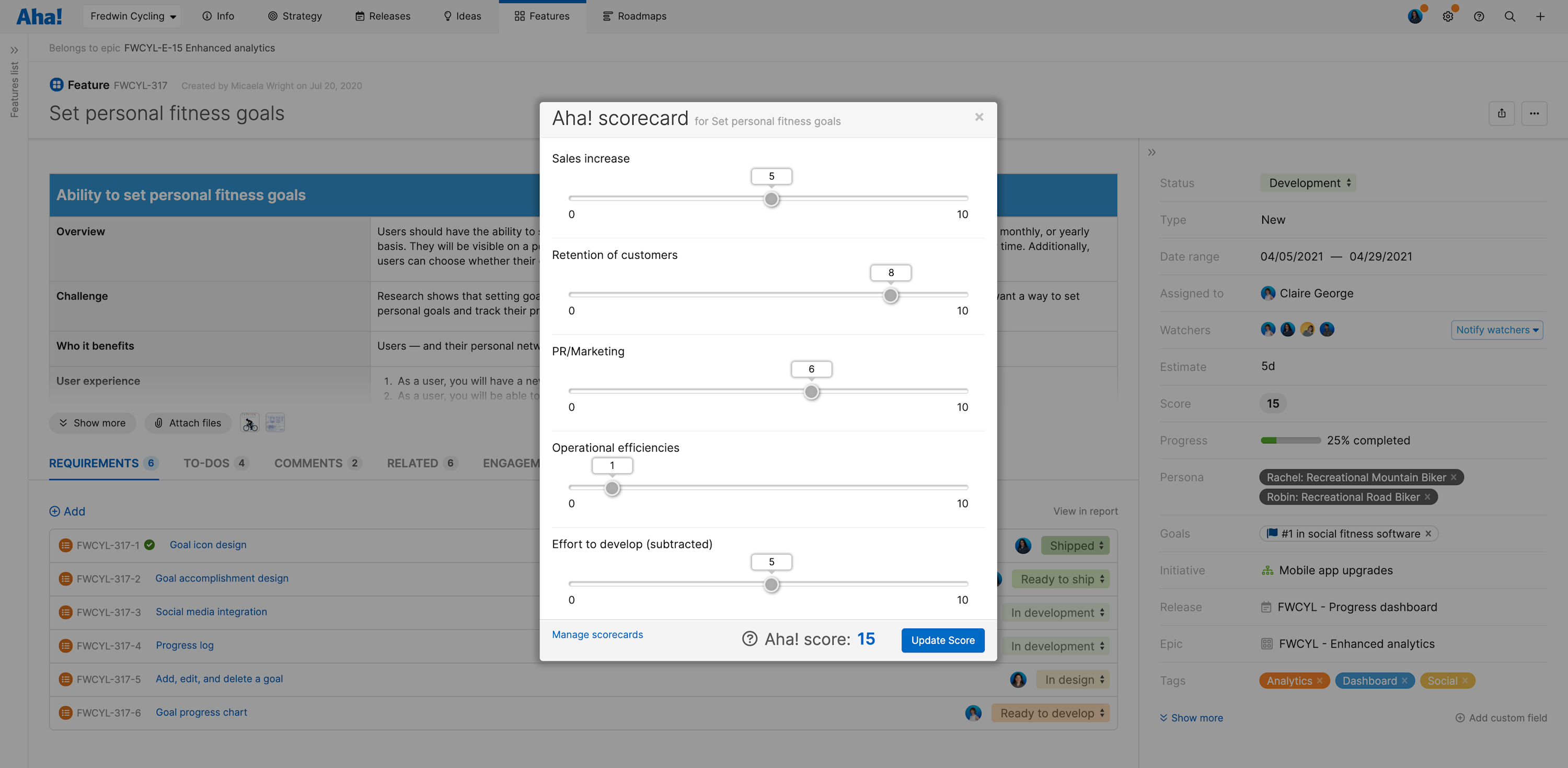
Task: Open the Aha! logo home
Action: (x=39, y=16)
